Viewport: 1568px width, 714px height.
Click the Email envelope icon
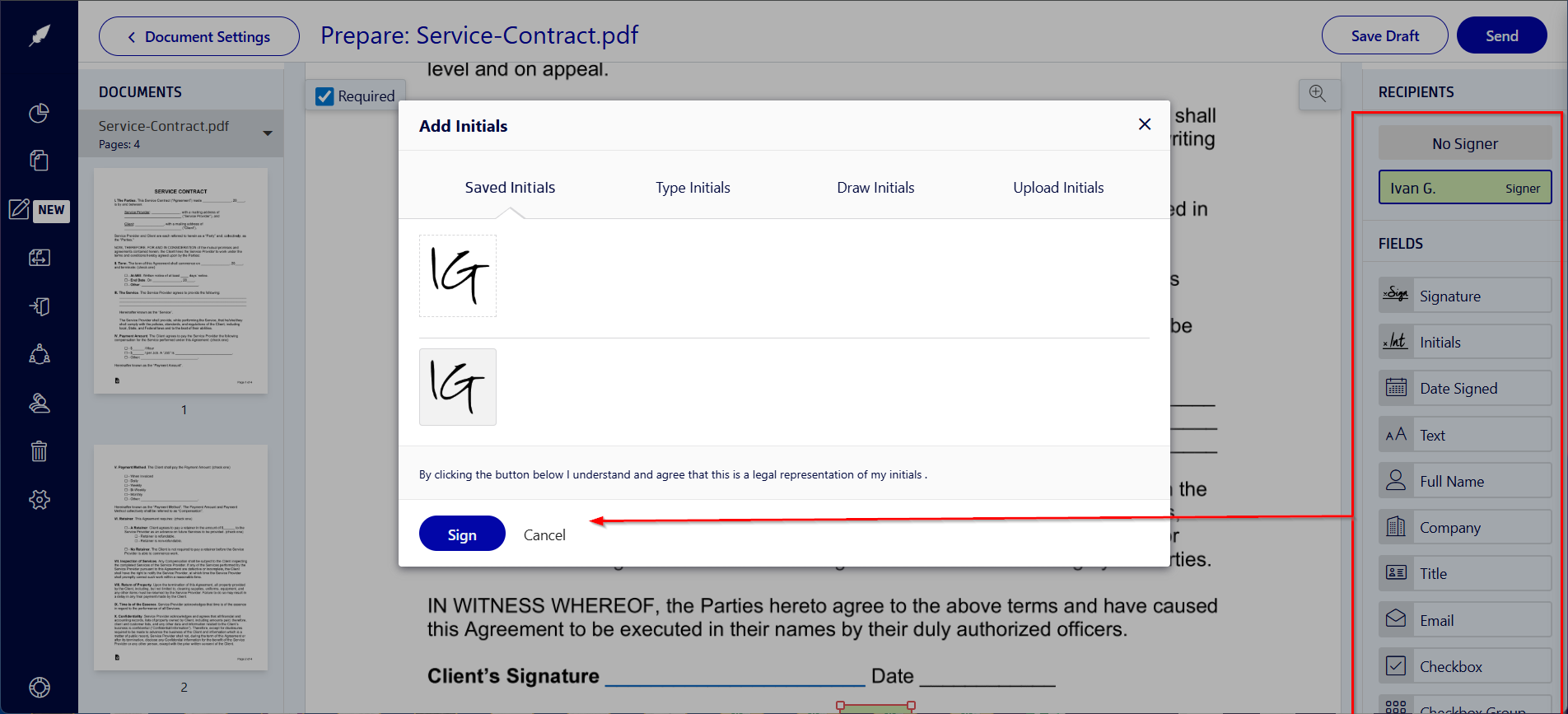tap(1396, 619)
